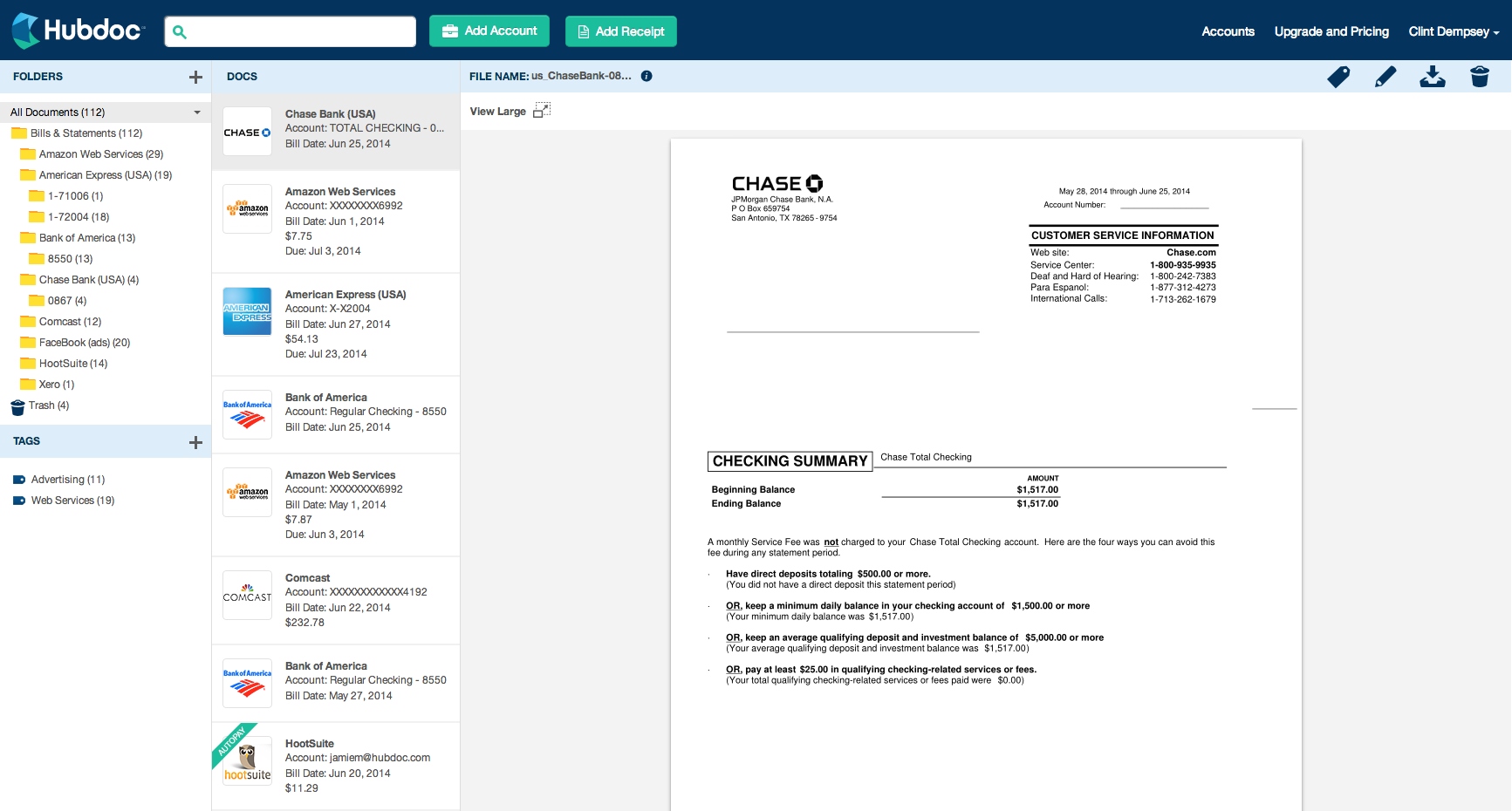Filter by the Advertising (11) tag
This screenshot has height=811, width=1512.
[x=67, y=480]
